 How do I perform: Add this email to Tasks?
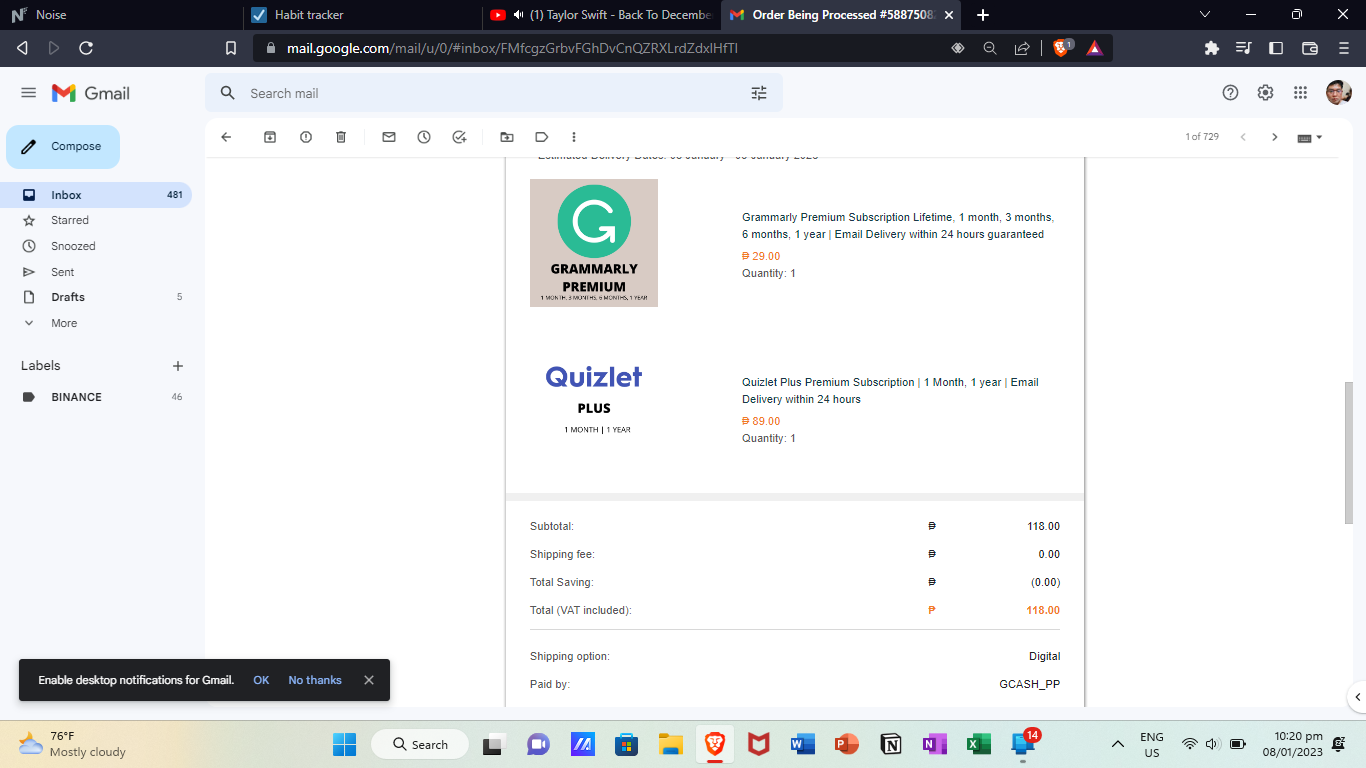point(459,137)
